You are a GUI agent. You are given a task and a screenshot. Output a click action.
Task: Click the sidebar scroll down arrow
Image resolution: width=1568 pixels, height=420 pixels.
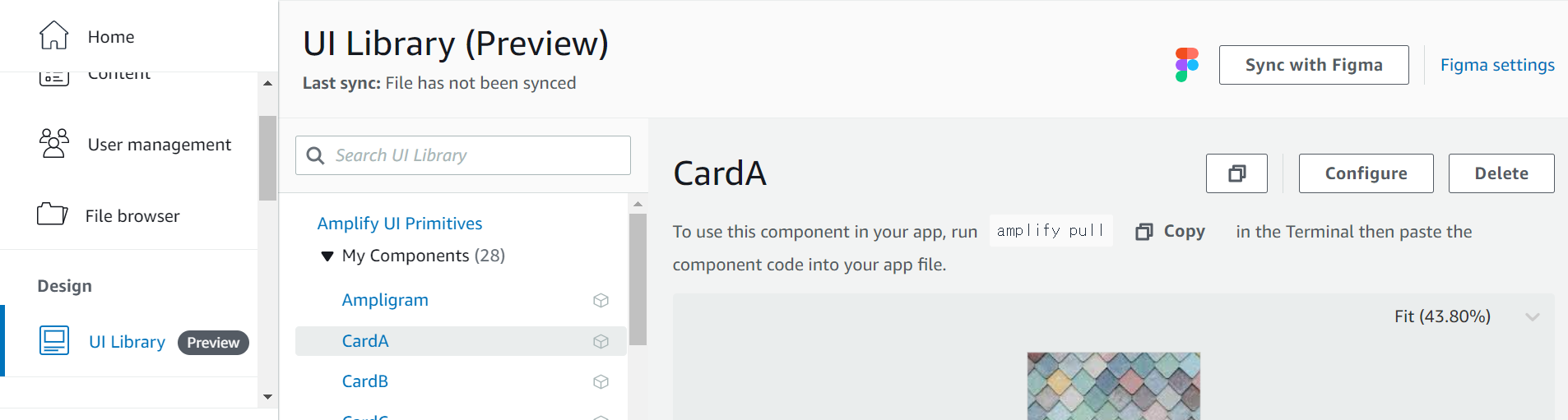coord(267,396)
